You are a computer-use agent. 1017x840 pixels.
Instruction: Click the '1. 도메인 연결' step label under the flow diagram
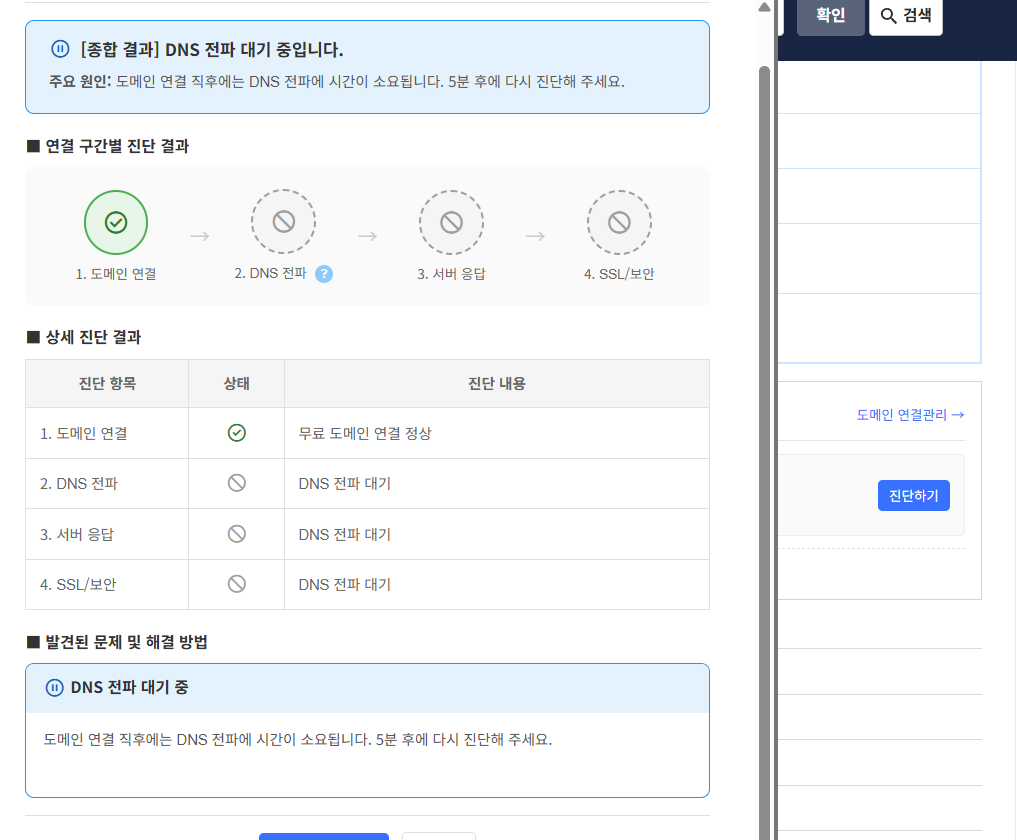tap(116, 274)
